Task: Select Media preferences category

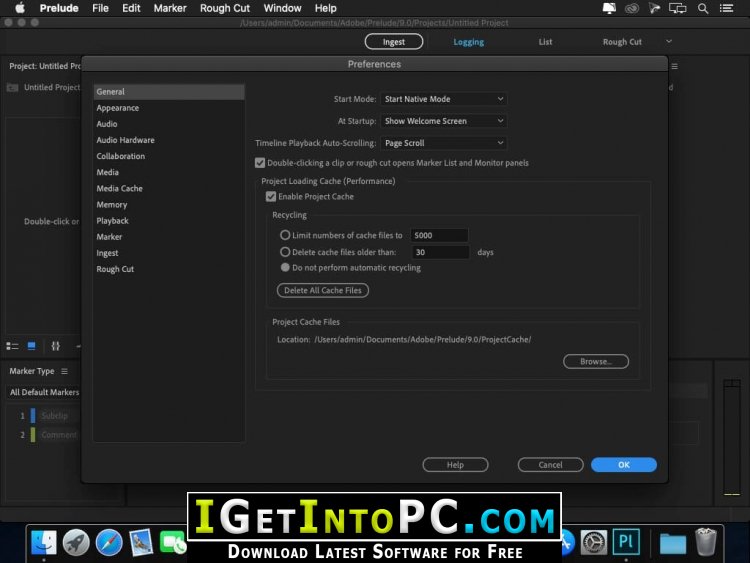Action: point(169,172)
